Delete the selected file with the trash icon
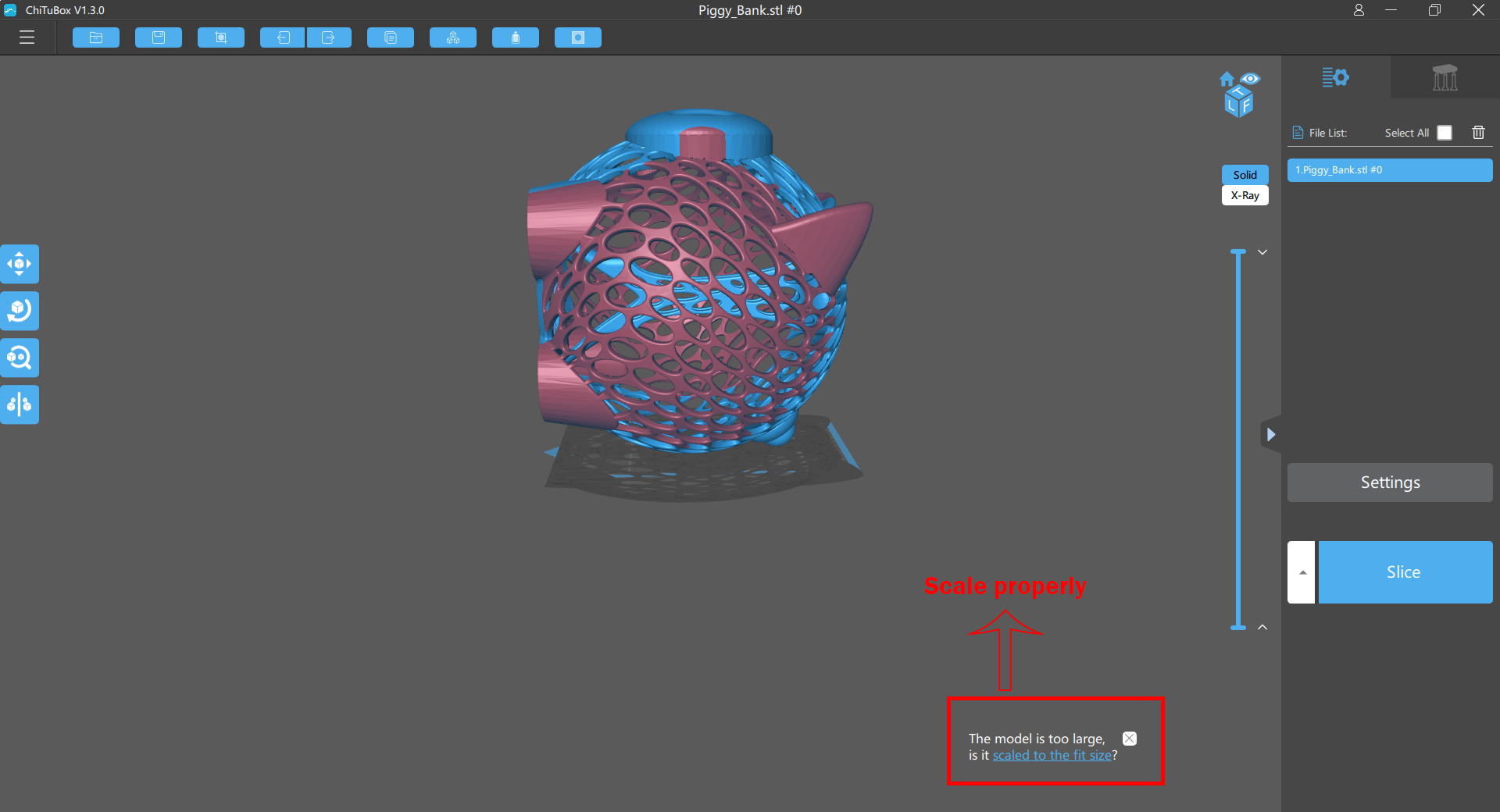Image resolution: width=1500 pixels, height=812 pixels. pos(1478,133)
